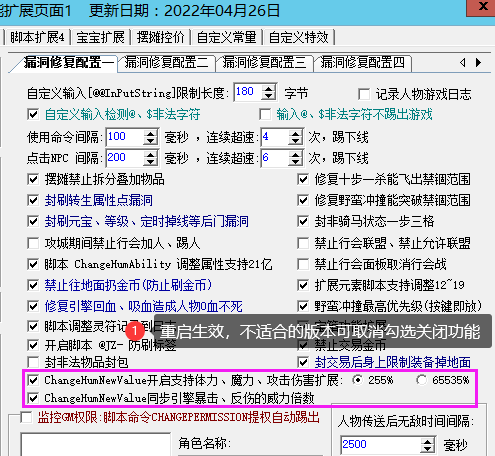Uncheck 摆摊禁止拆分叠加物品 option
Viewport: 495px width, 456px height.
[33, 179]
